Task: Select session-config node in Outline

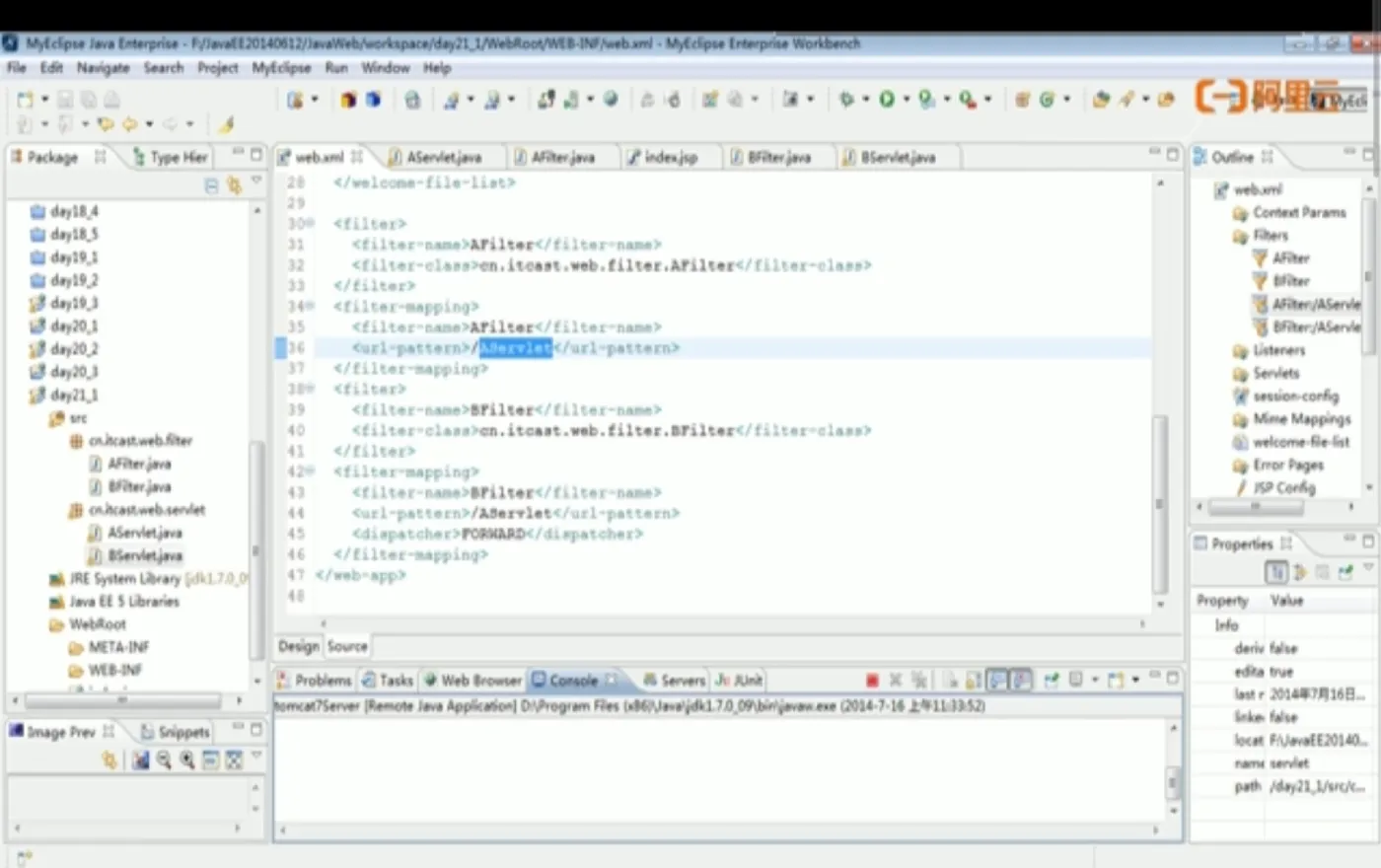Action: coord(1286,397)
